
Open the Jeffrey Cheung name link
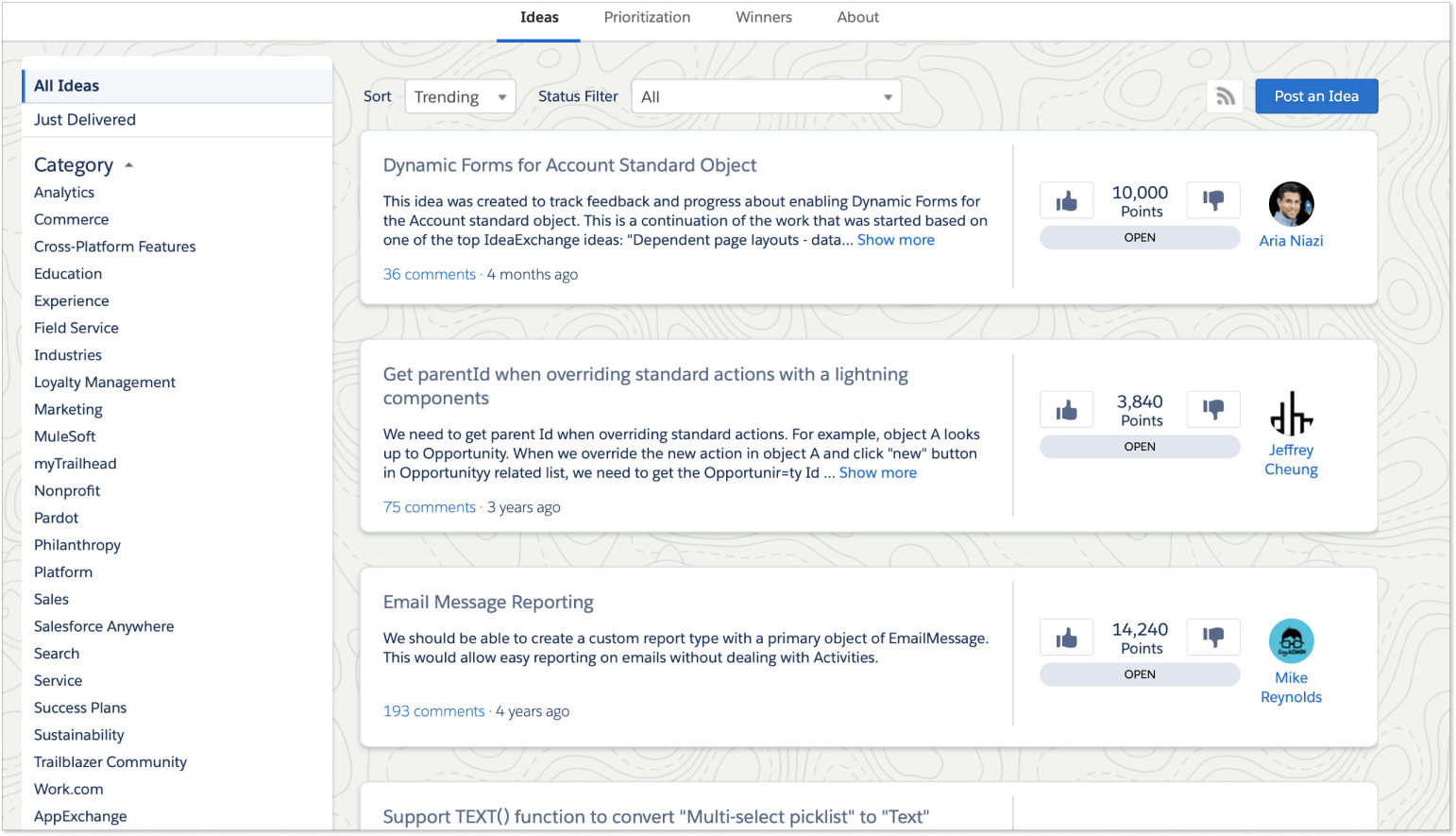tap(1291, 460)
